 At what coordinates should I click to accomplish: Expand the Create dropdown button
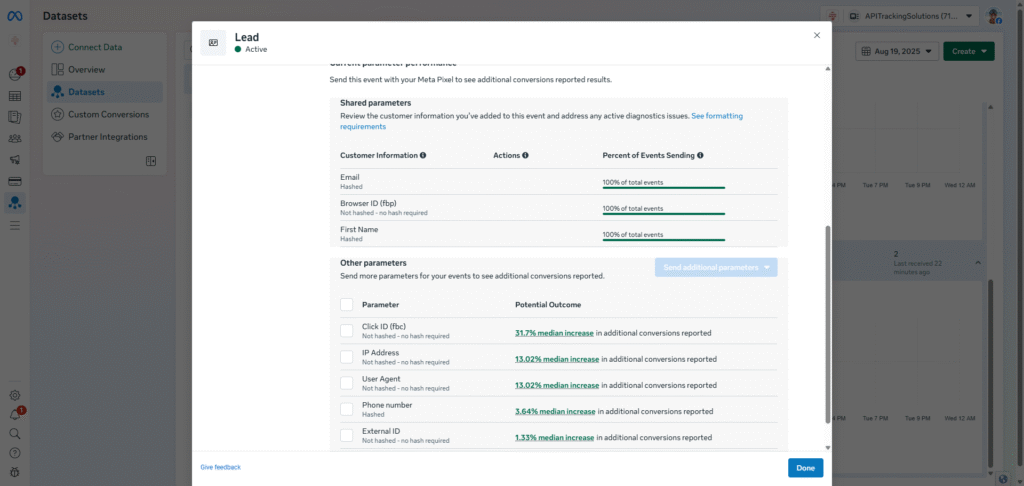pos(968,51)
